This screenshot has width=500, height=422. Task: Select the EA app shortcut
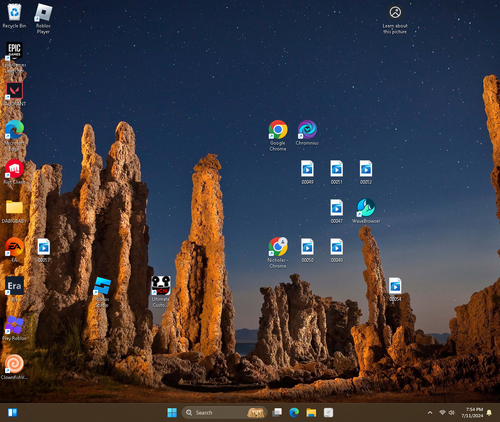pos(14,250)
